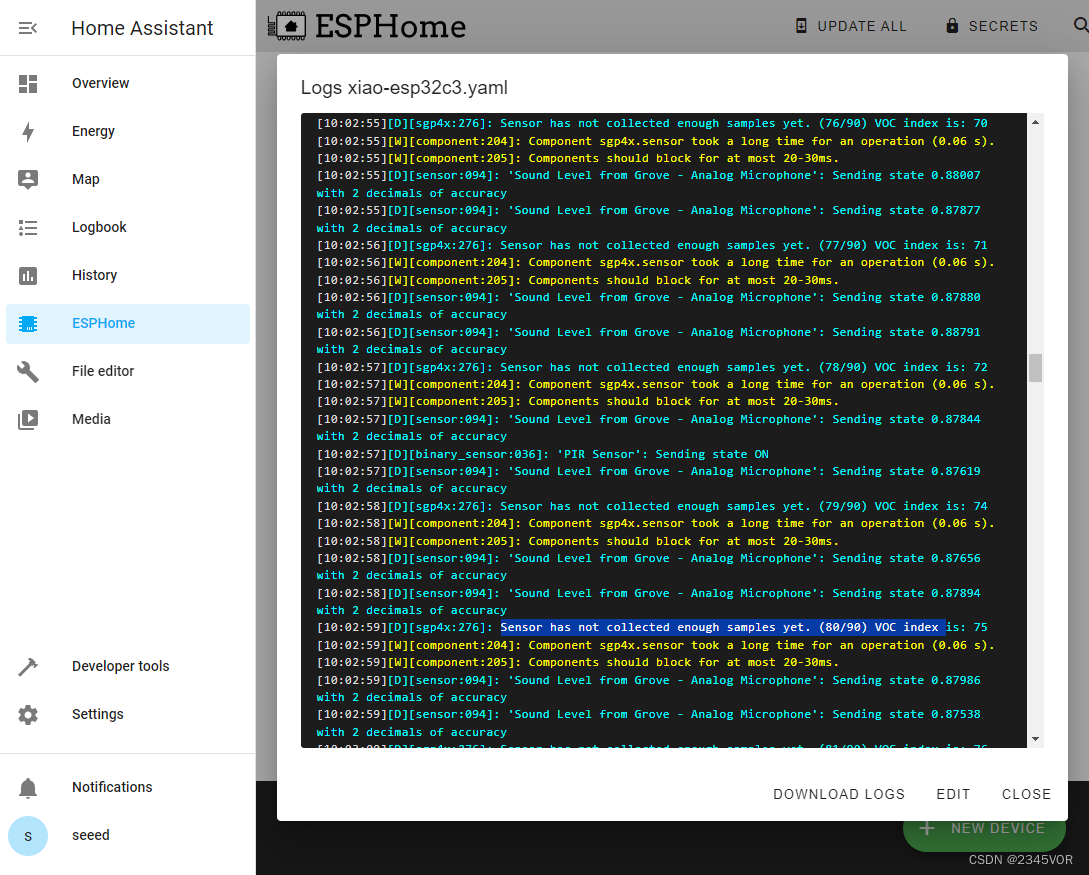Open the ESPHome search magnifier
This screenshot has width=1089, height=875.
[x=1080, y=26]
